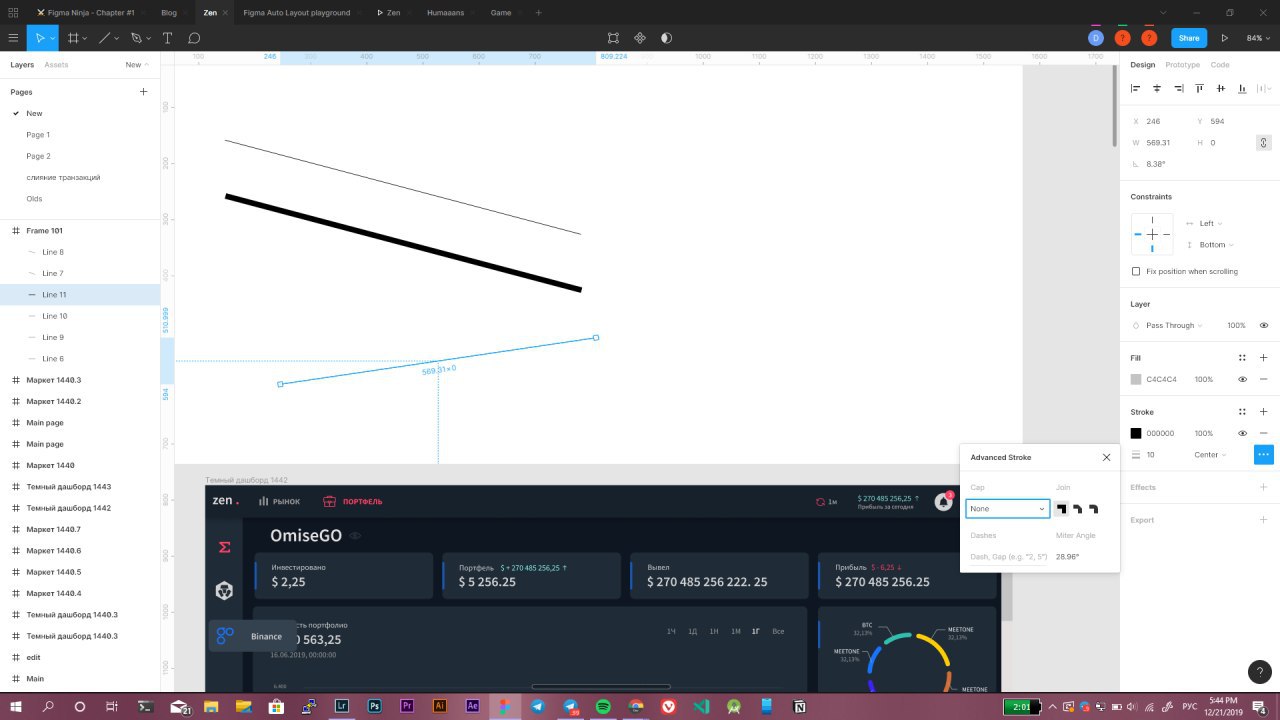
Task: Toggle constrain proportions lock button
Action: click(x=1264, y=143)
